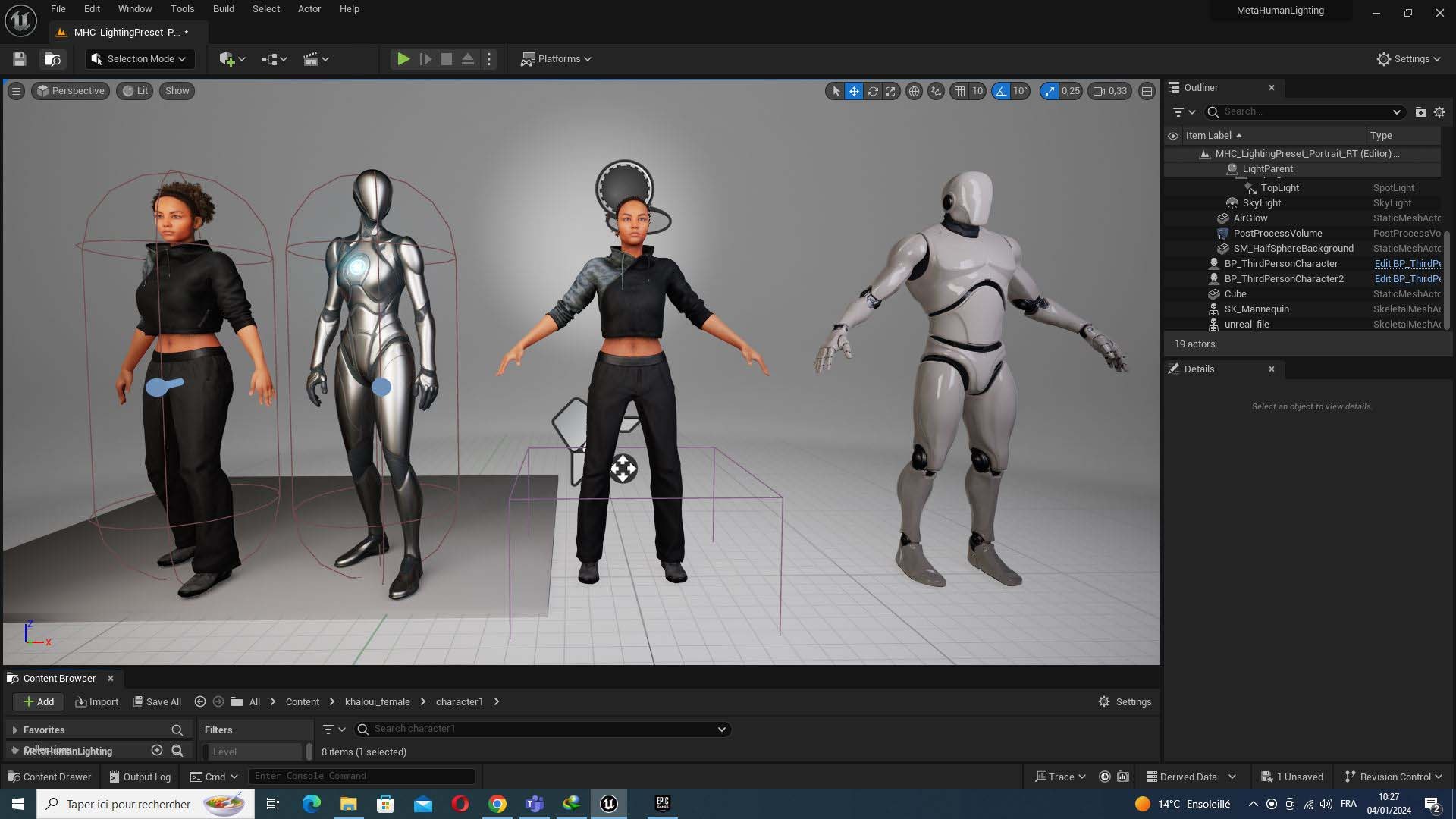
Task: Open the Cinematics clapperboard dropdown
Action: [x=315, y=59]
